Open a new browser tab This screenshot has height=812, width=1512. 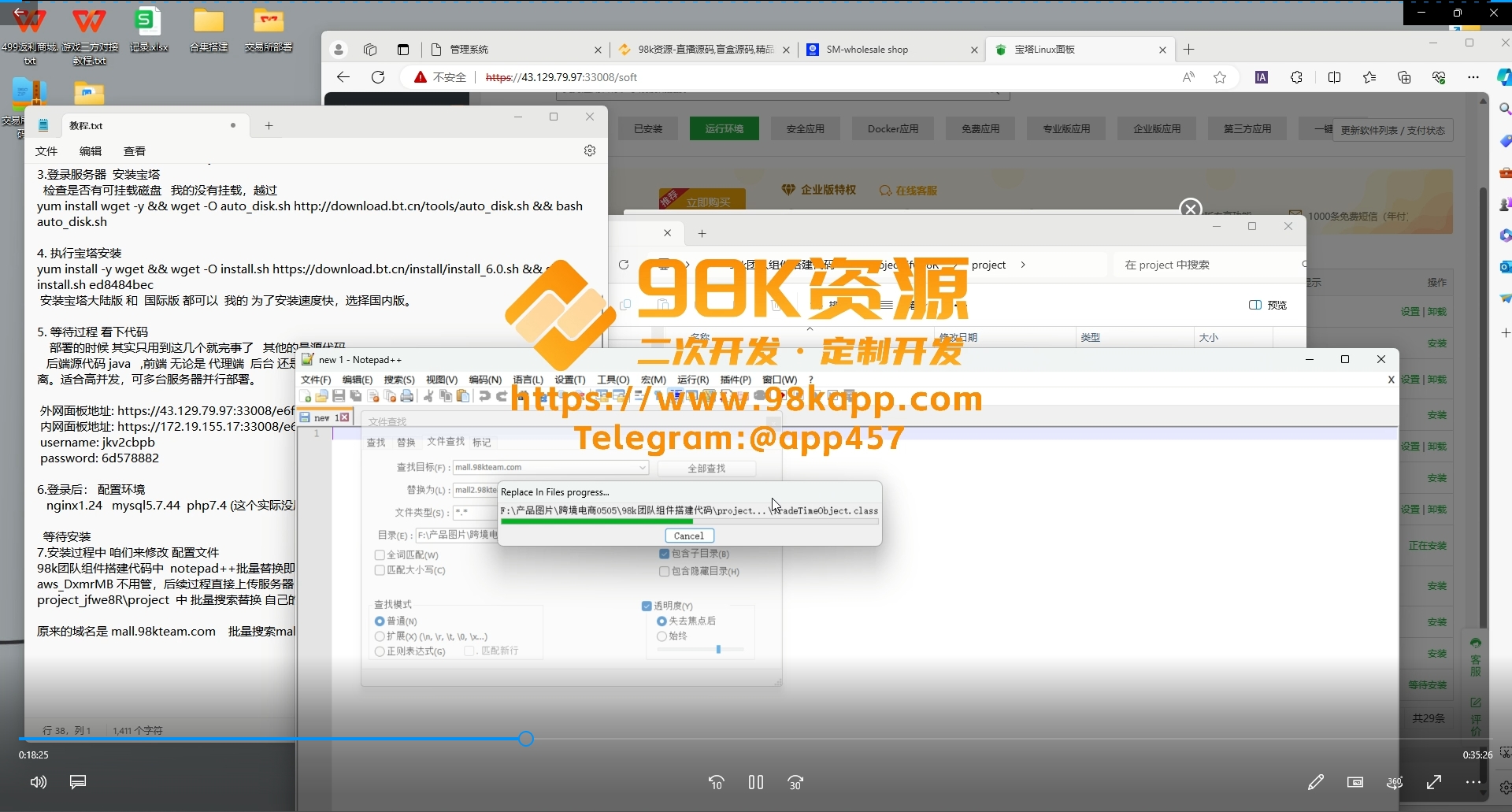tap(1189, 50)
